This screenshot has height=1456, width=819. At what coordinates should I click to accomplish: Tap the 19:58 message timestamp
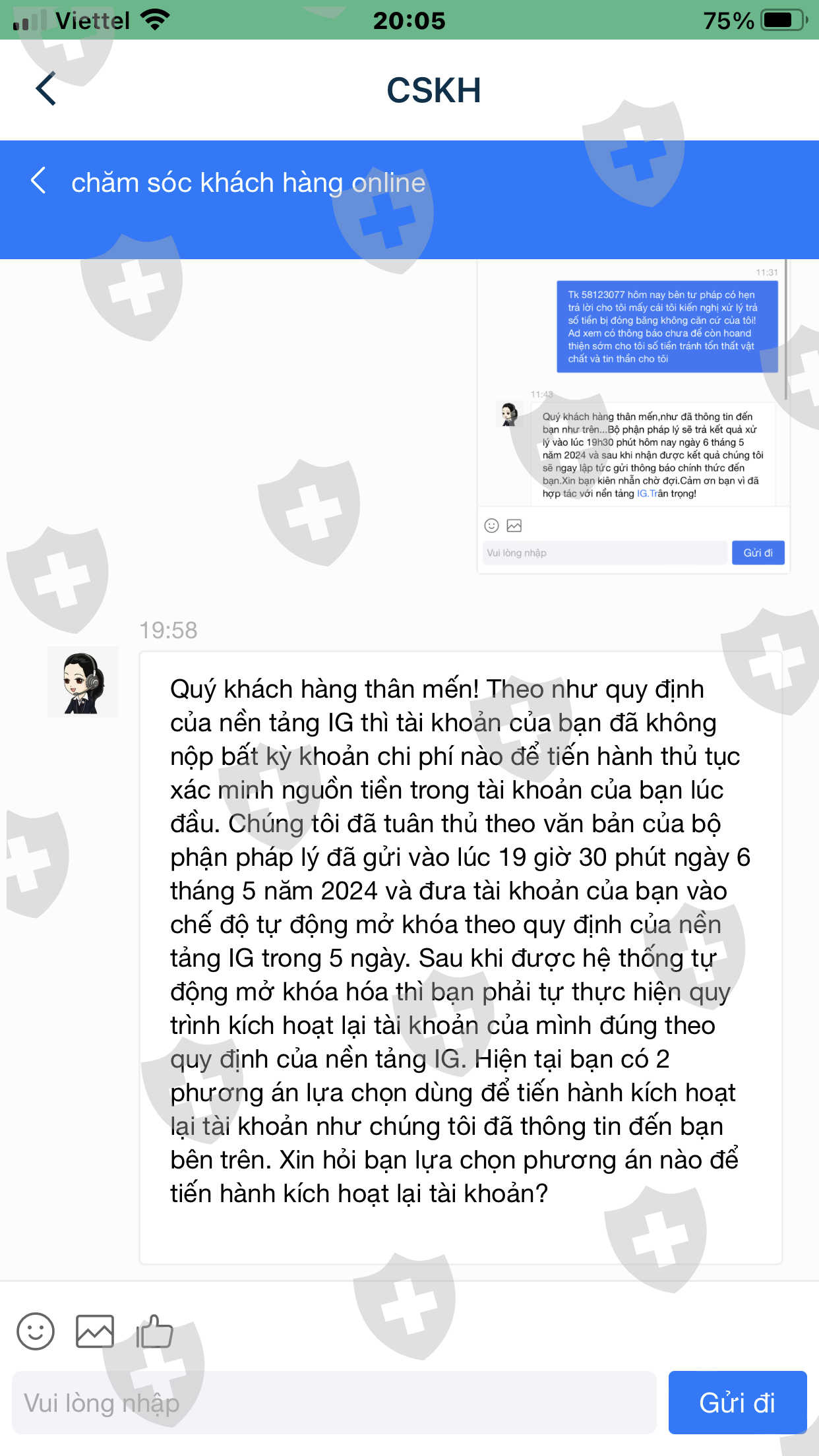(x=168, y=630)
